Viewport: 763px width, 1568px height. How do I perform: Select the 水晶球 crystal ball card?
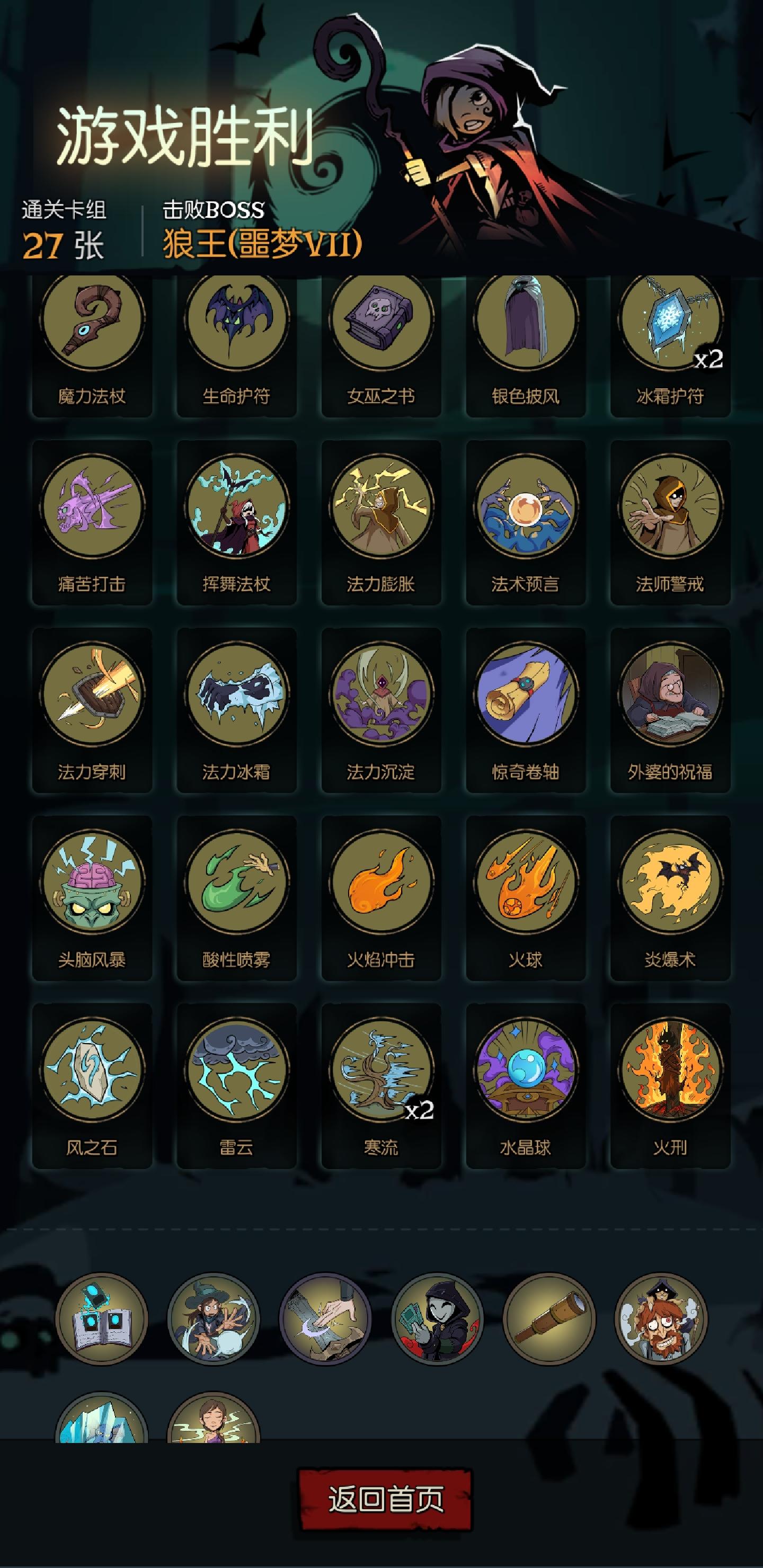click(526, 1070)
